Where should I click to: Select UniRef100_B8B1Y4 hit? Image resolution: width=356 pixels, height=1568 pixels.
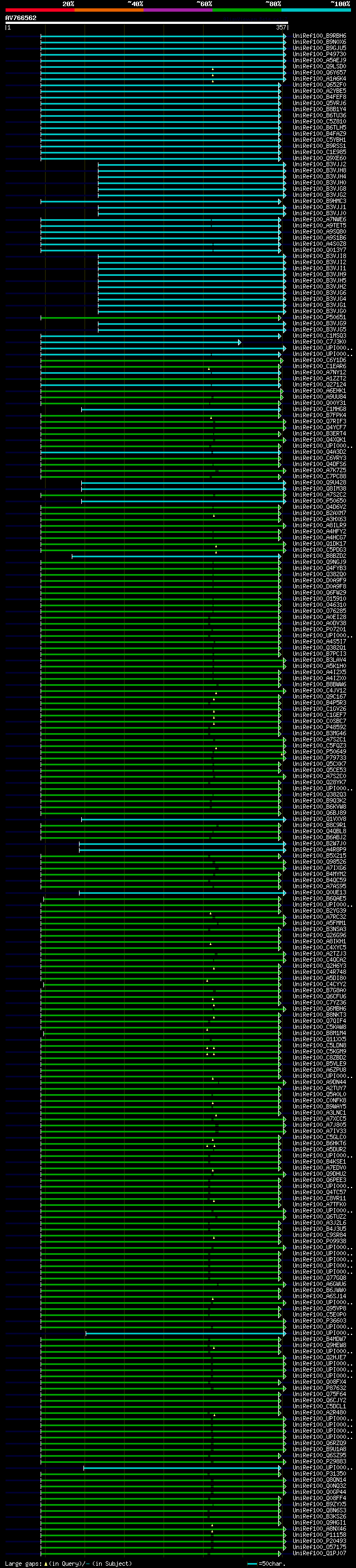(x=319, y=109)
